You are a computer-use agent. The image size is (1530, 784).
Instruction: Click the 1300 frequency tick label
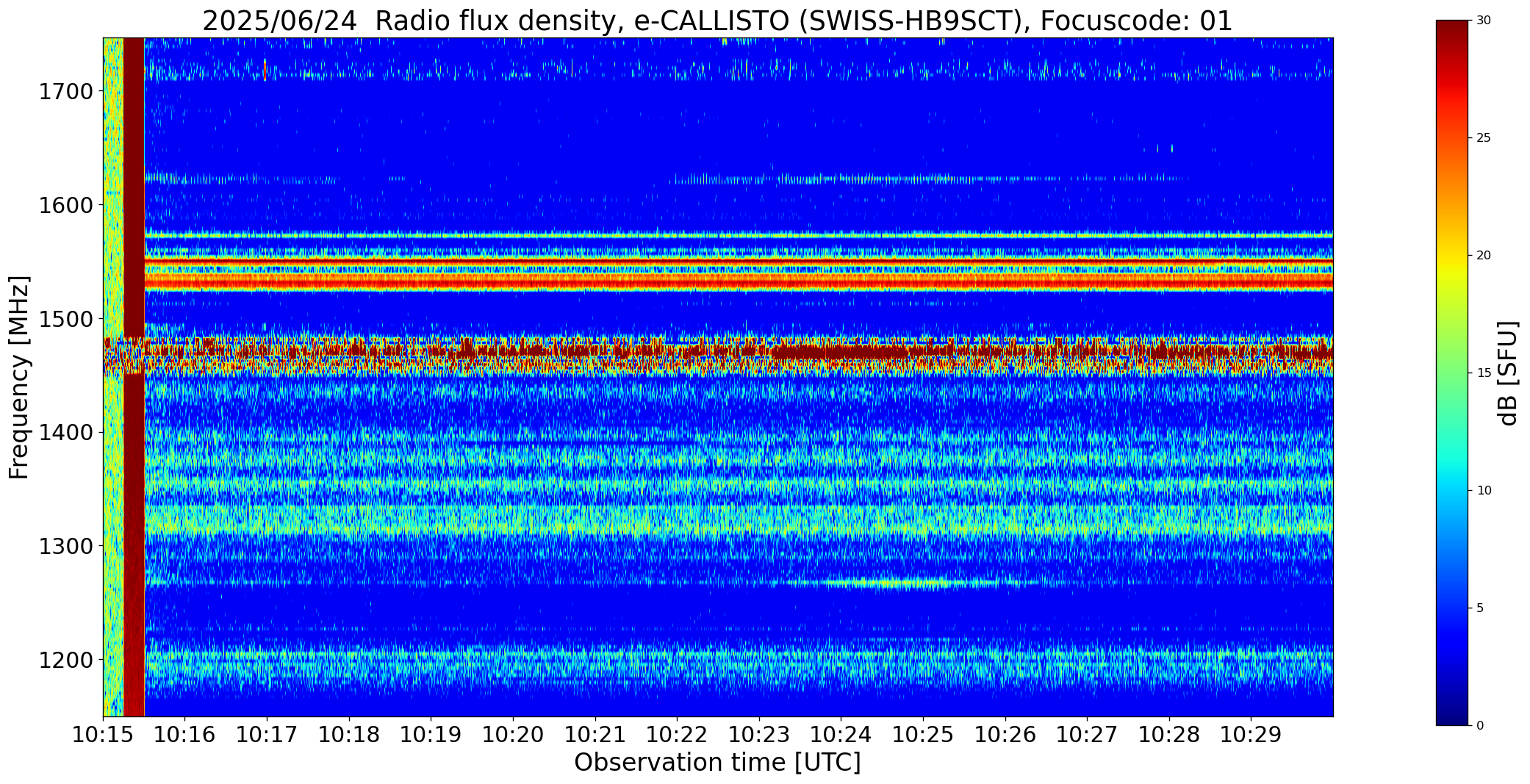pos(65,546)
